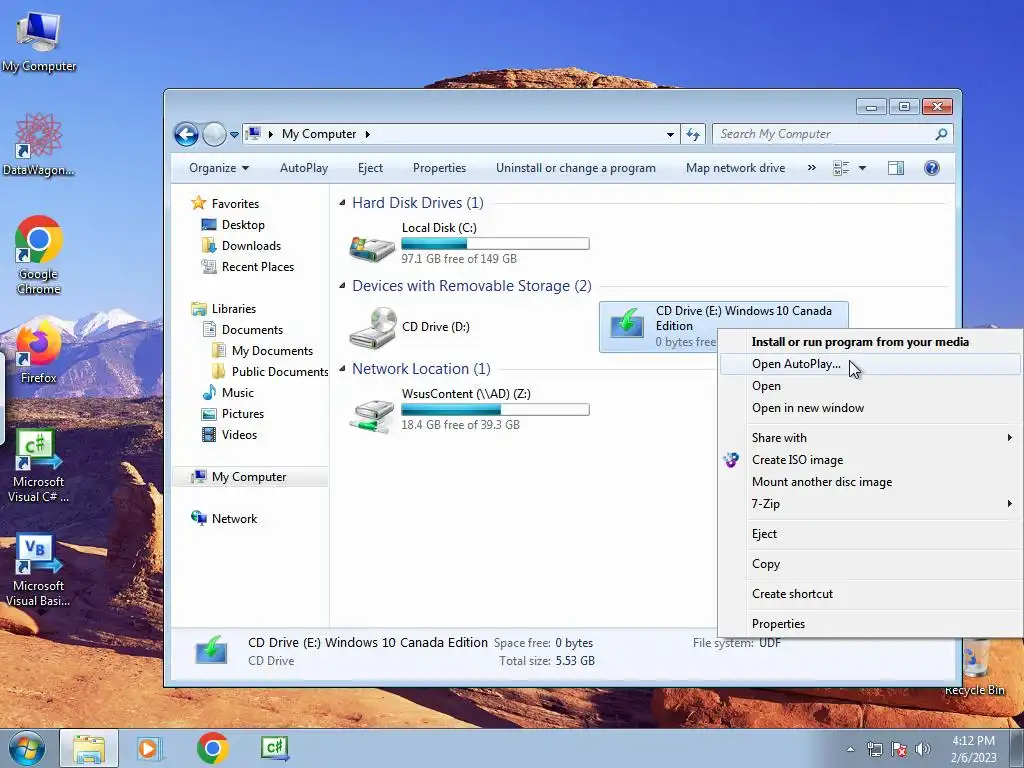1024x768 pixels.
Task: Show hidden system tray icons
Action: click(850, 749)
